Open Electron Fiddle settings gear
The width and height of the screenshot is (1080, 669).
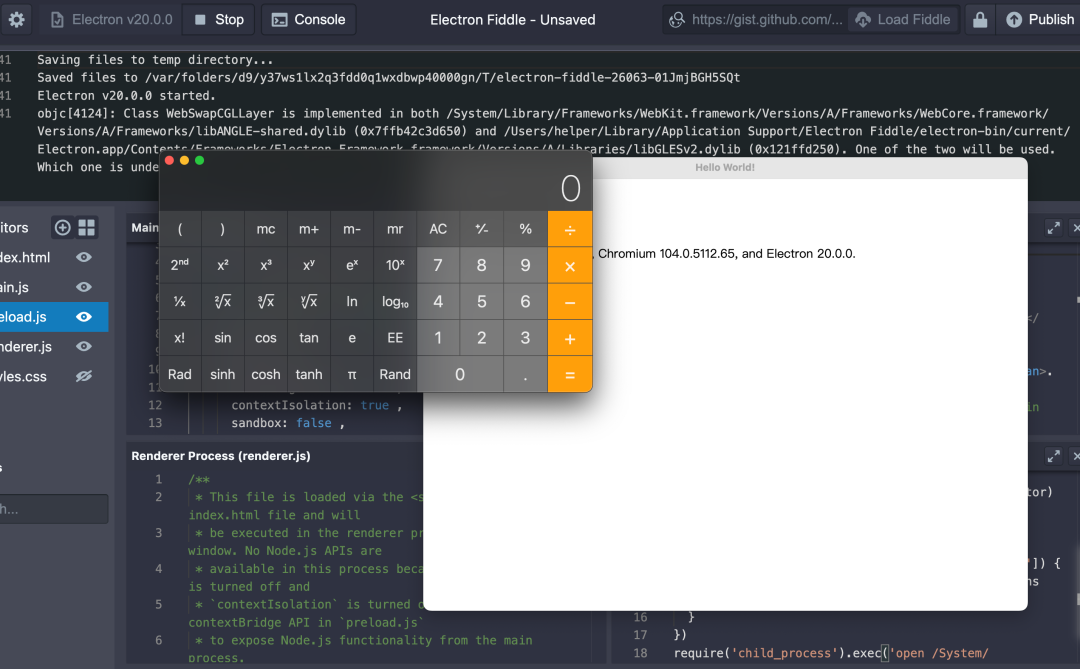(x=17, y=19)
